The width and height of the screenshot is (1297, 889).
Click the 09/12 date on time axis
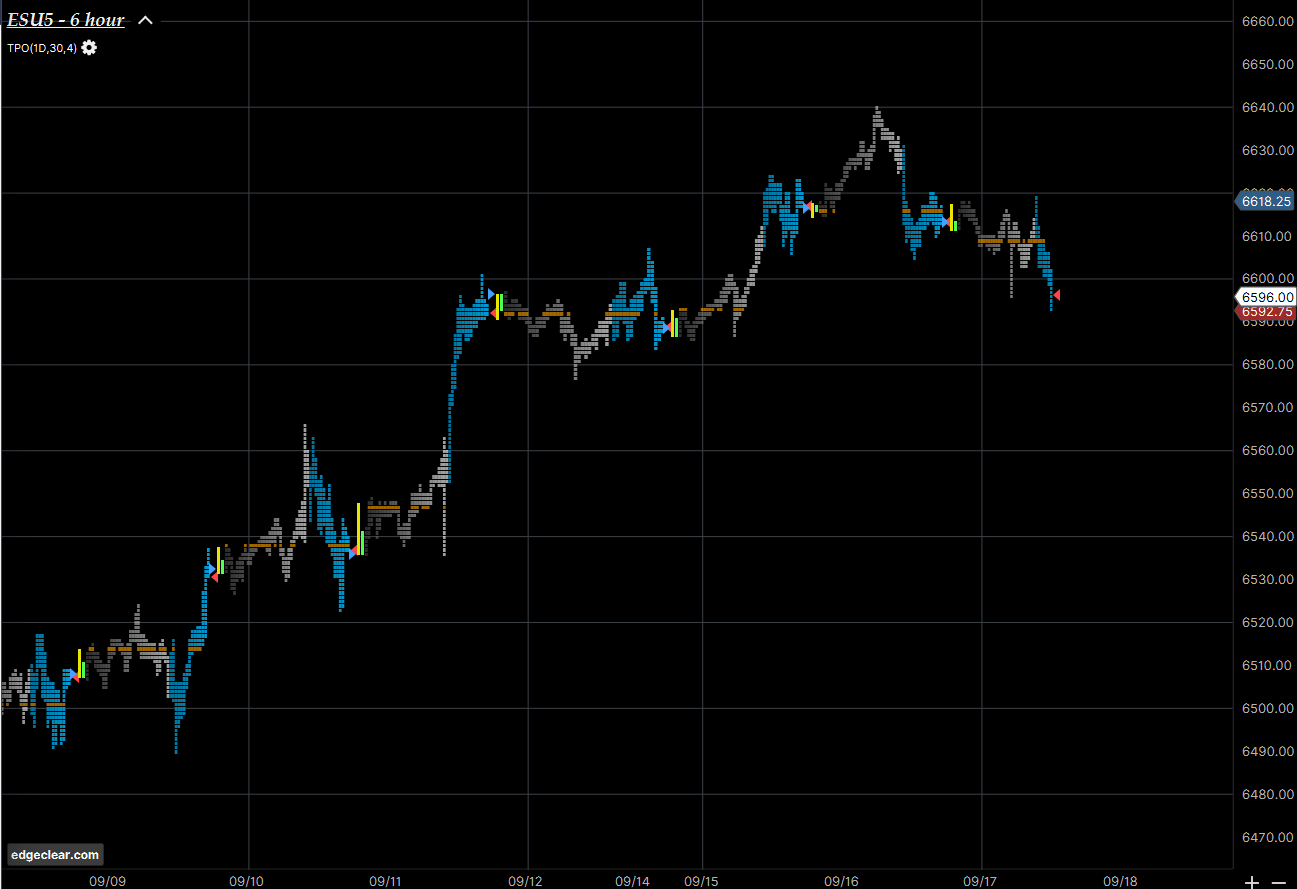[x=525, y=881]
